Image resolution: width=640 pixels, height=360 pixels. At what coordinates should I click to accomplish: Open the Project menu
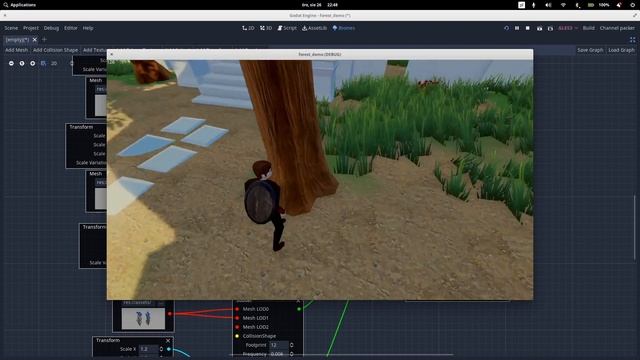[x=31, y=28]
